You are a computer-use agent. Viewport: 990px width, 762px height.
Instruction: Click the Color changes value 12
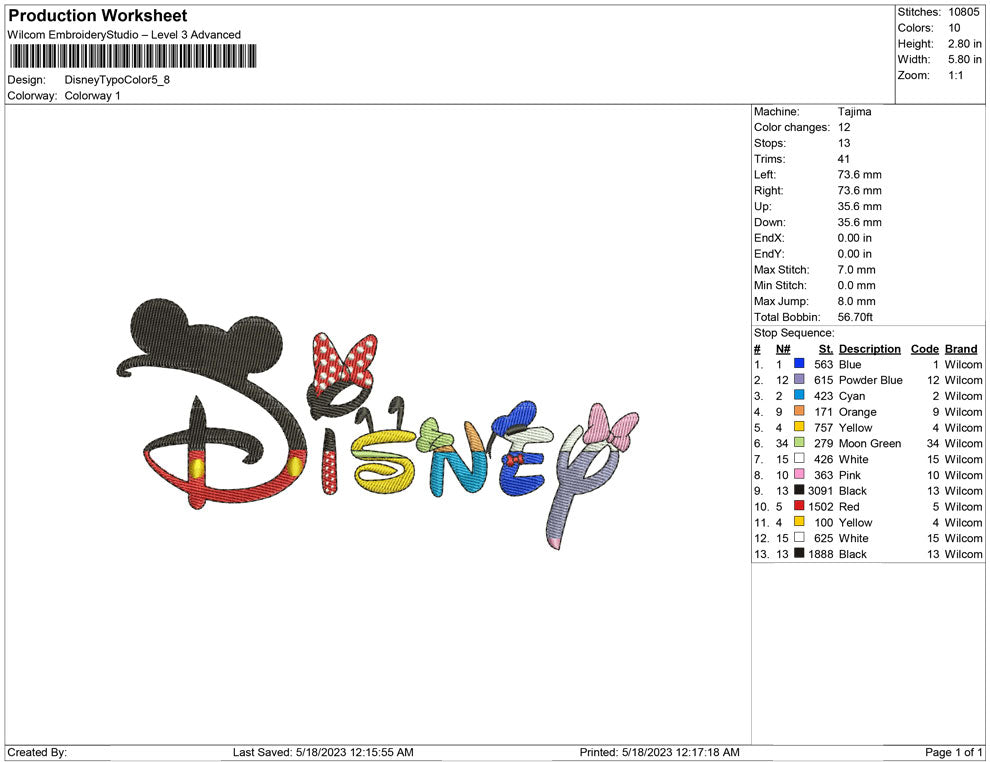tap(844, 128)
